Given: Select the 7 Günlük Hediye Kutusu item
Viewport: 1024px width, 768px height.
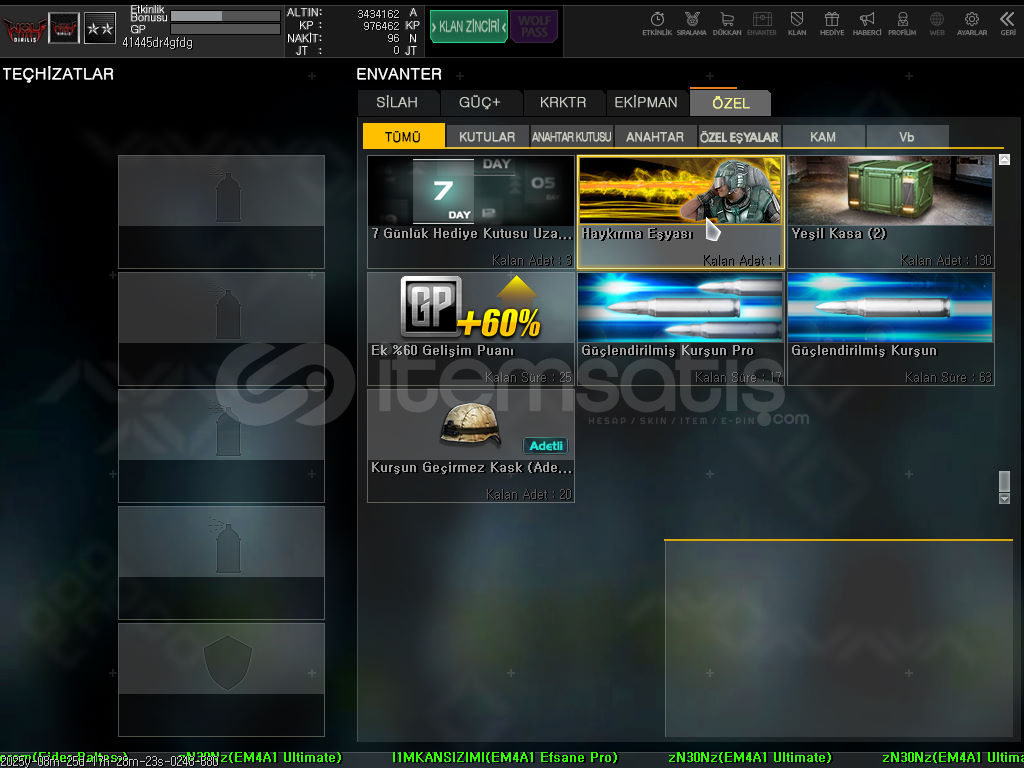Looking at the screenshot, I should tap(471, 212).
